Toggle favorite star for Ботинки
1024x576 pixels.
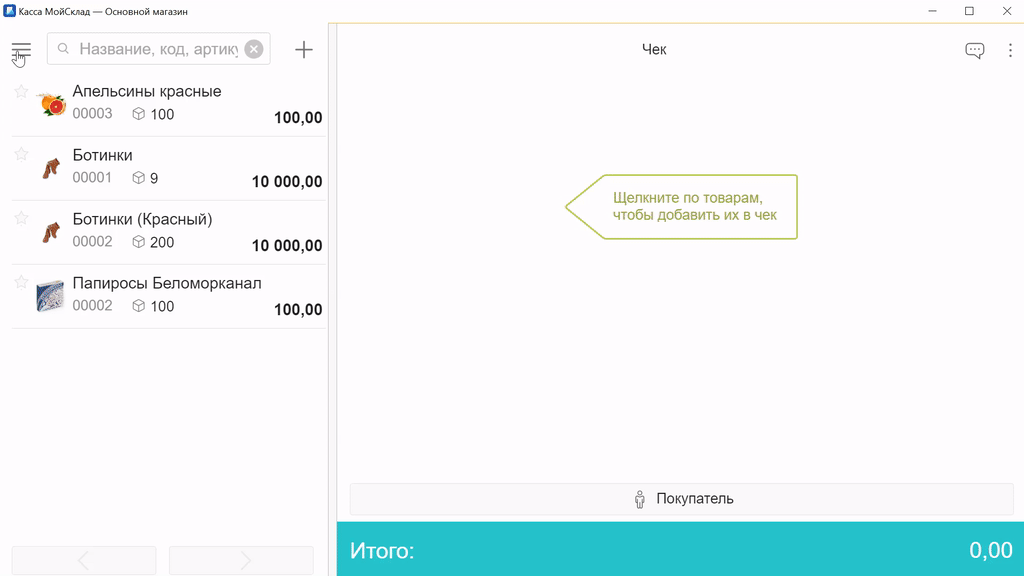[x=21, y=154]
